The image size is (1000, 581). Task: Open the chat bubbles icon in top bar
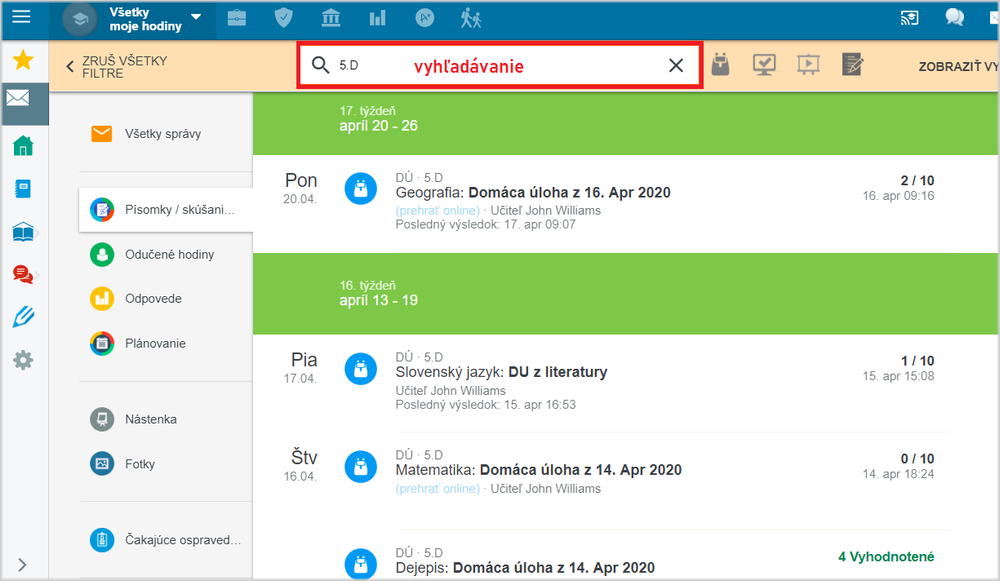(x=954, y=17)
